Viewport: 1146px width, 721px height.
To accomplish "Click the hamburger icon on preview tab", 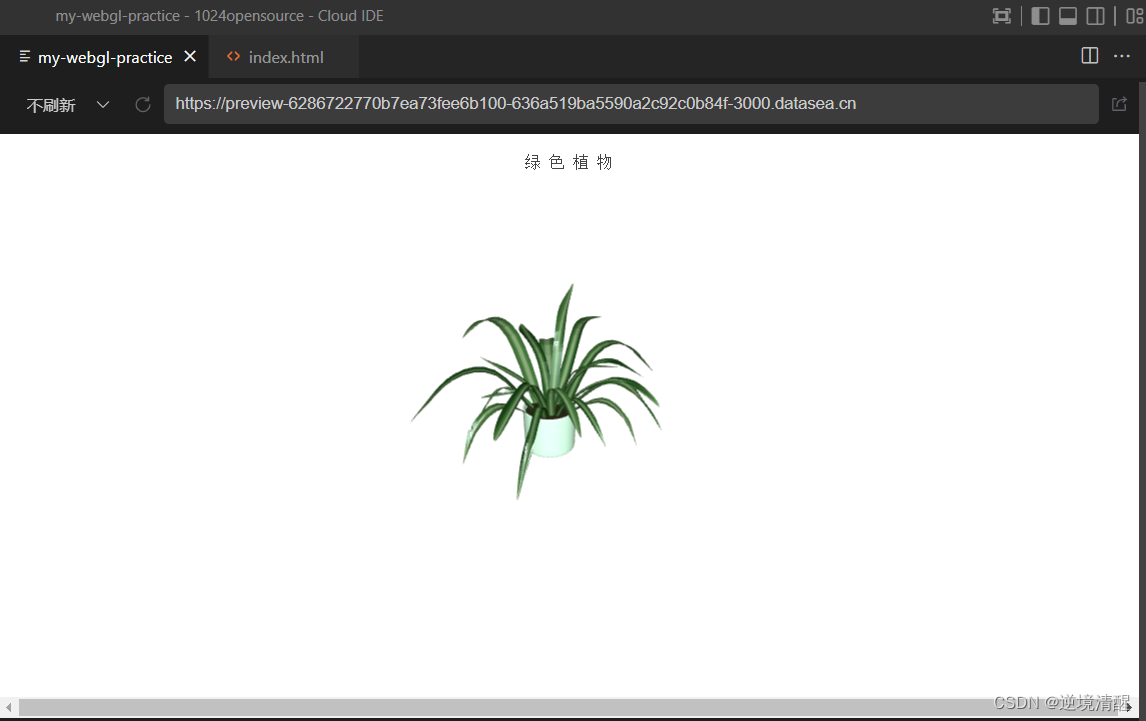I will coord(23,56).
